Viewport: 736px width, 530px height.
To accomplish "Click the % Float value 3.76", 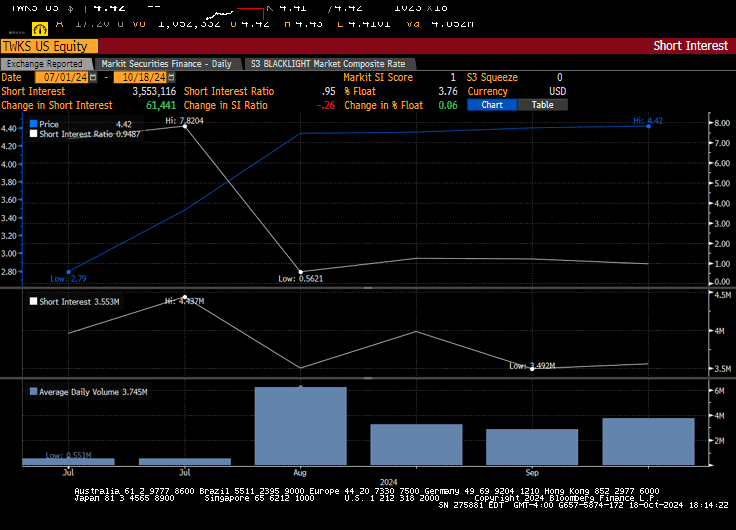I will [x=448, y=91].
